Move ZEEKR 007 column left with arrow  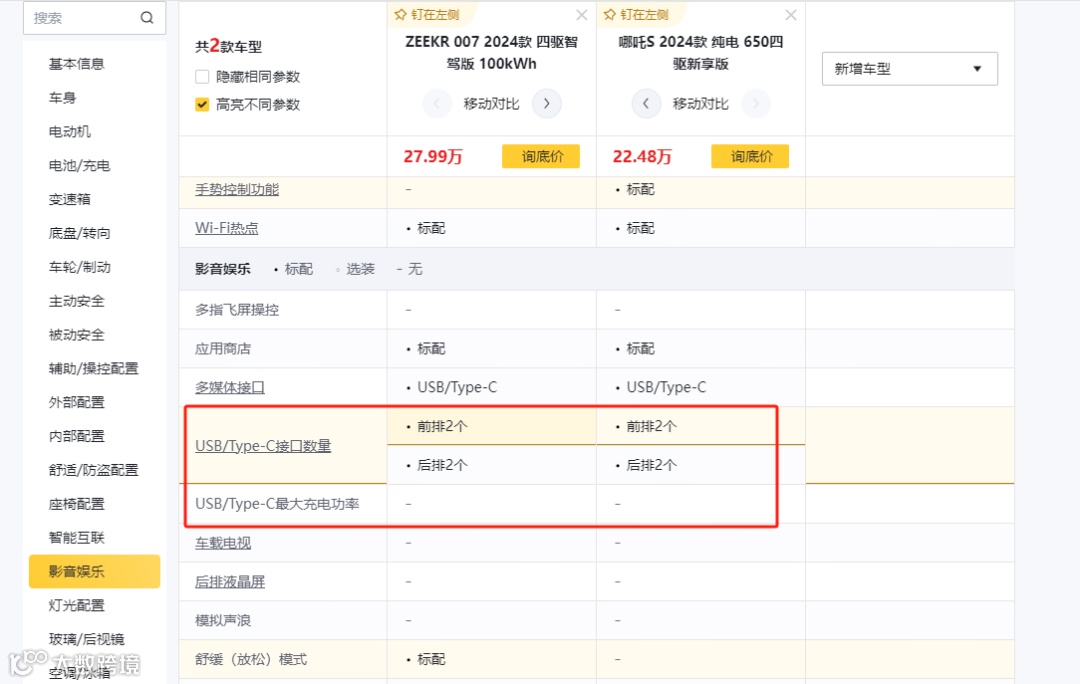(x=437, y=104)
